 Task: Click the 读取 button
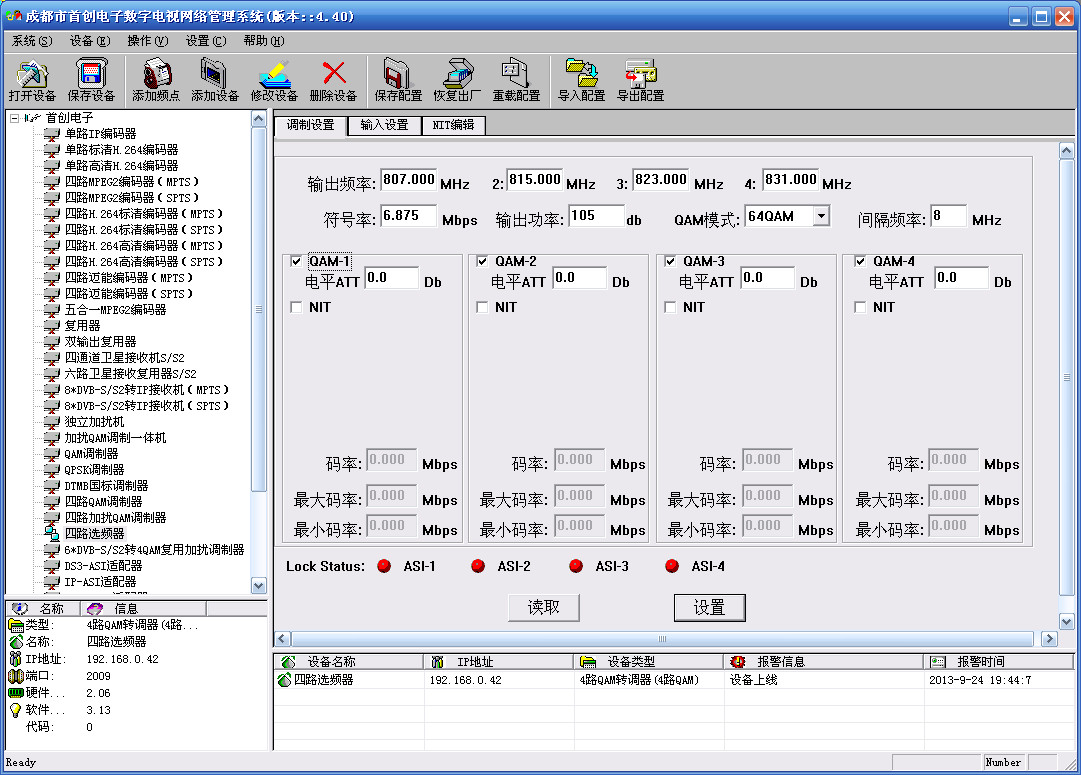(543, 607)
